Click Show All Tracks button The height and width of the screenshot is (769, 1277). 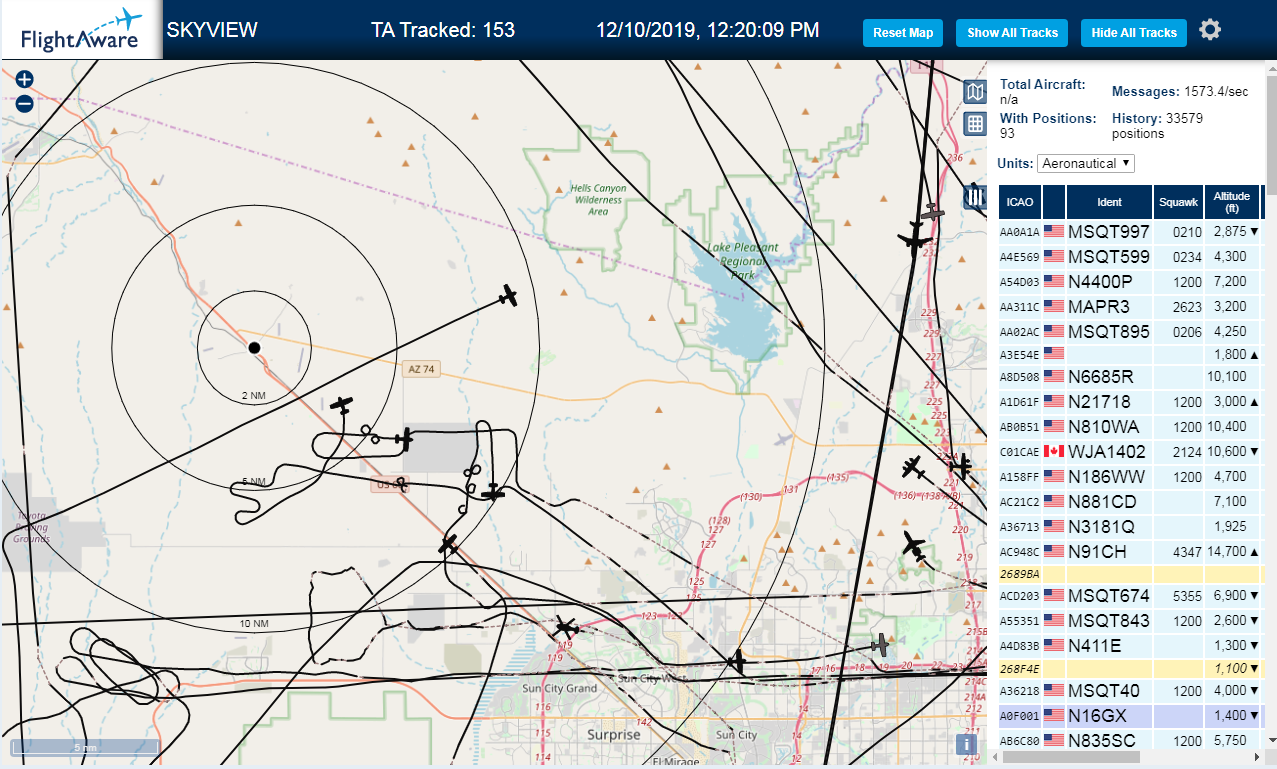[1012, 33]
